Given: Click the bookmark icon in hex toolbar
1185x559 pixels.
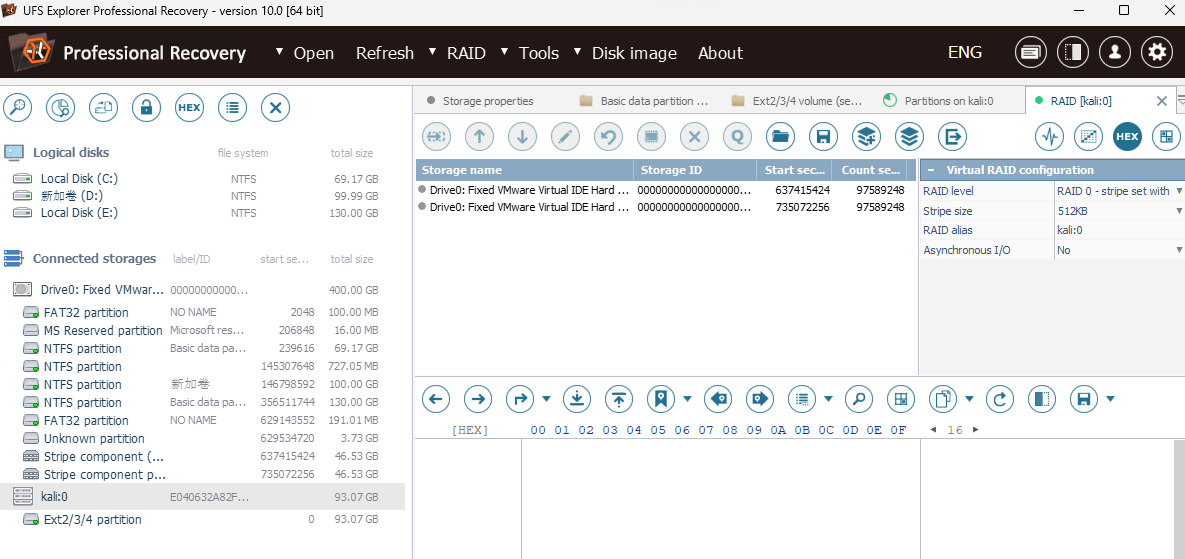Looking at the screenshot, I should pos(662,399).
